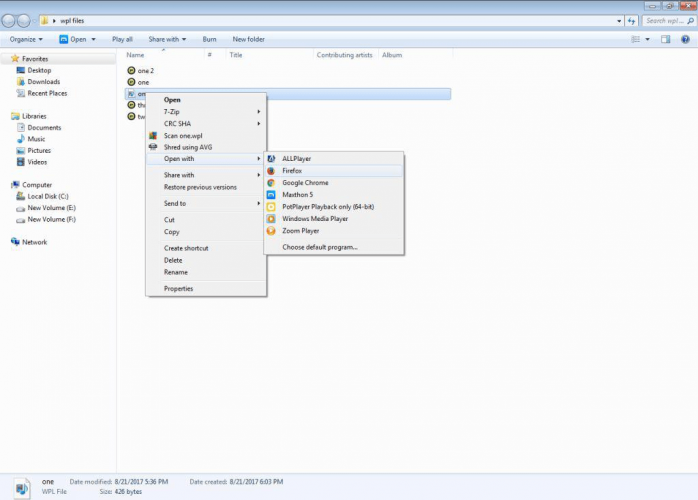
Task: Click the AVG scan icon beside Scan one.wpl
Action: coord(153,135)
